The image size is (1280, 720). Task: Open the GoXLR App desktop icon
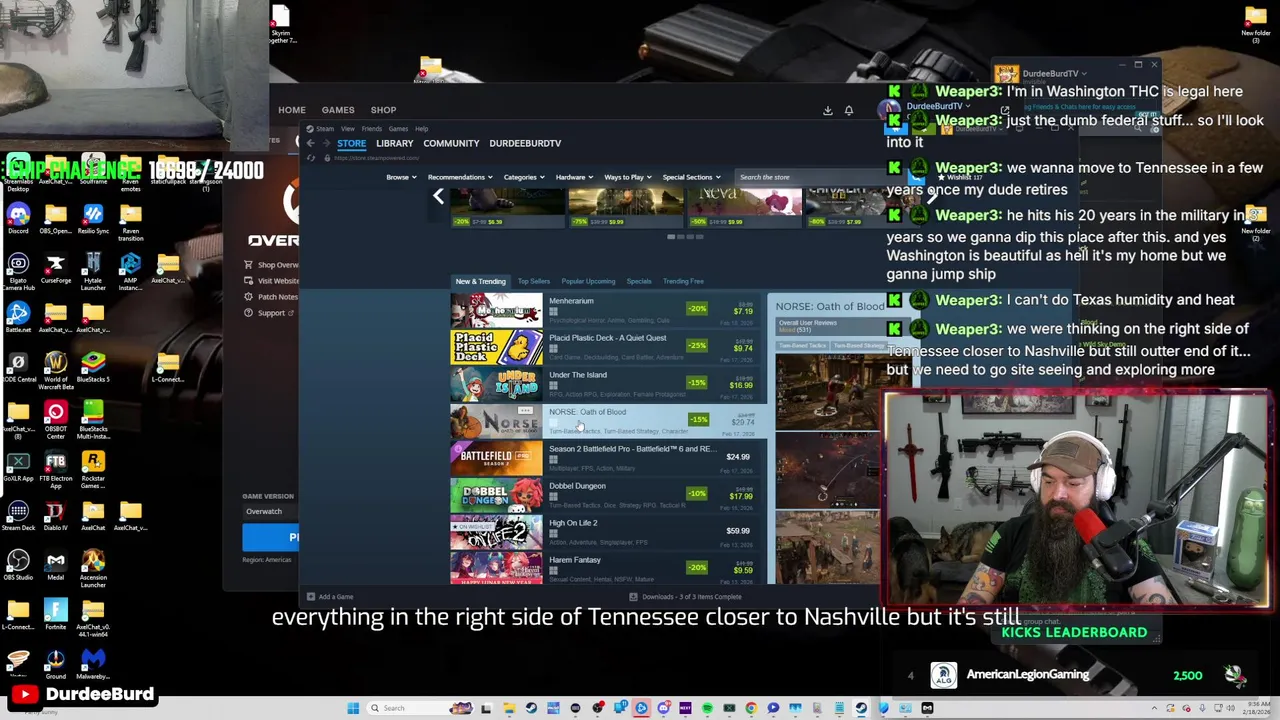point(18,466)
